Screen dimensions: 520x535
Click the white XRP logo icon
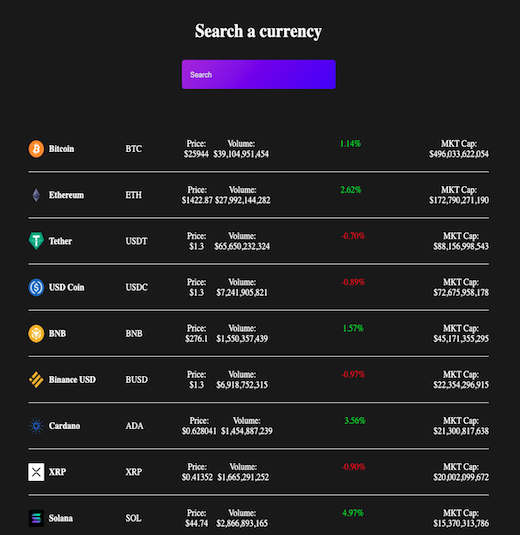point(36,472)
